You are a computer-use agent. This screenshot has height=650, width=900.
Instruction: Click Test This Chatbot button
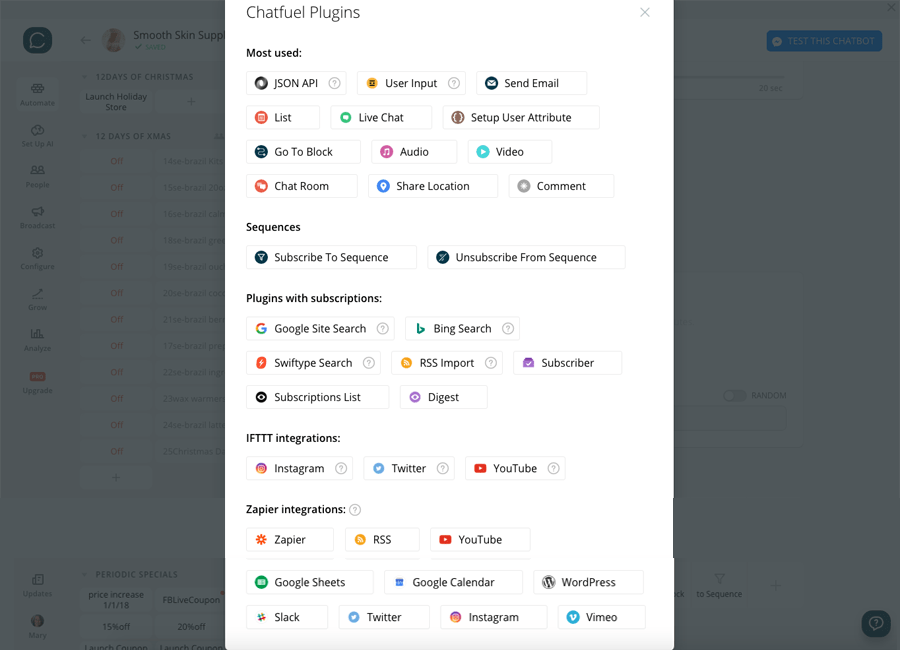(x=824, y=41)
